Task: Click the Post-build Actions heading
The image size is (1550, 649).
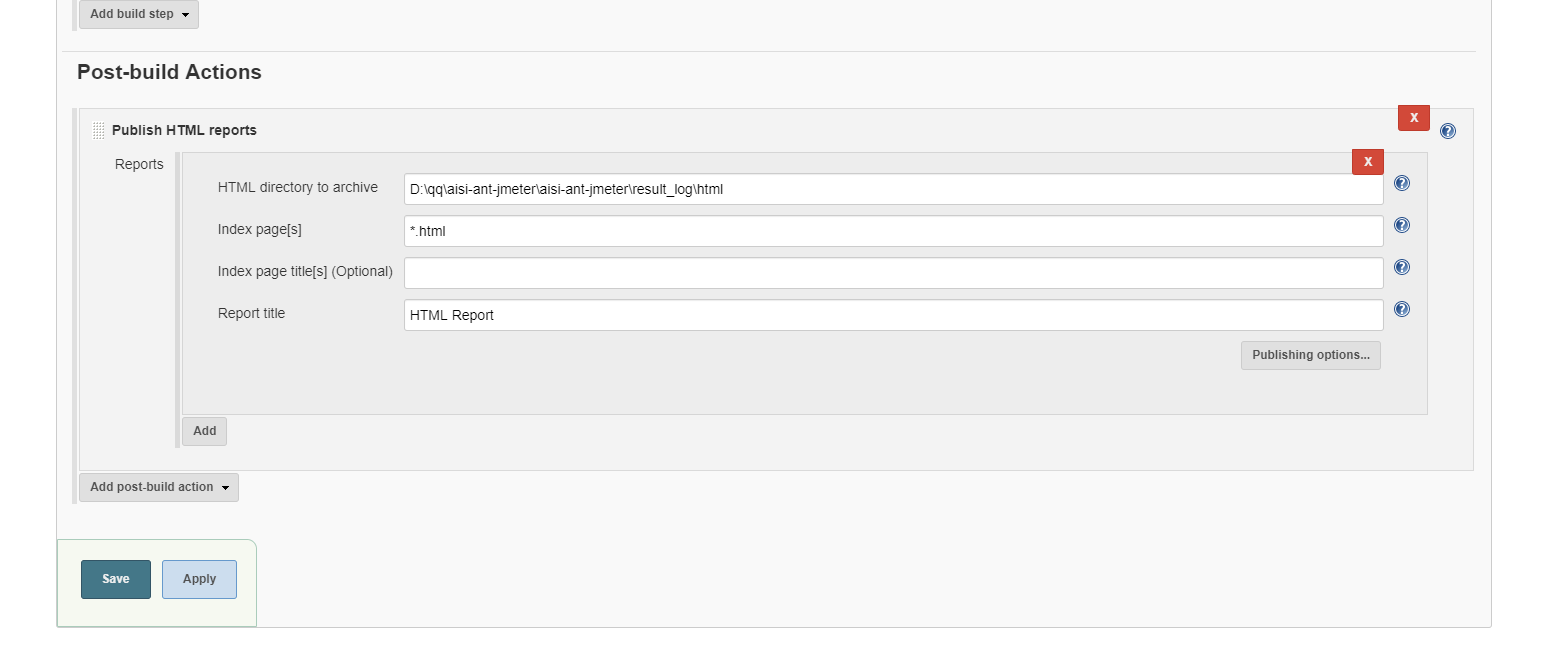Action: [x=169, y=72]
